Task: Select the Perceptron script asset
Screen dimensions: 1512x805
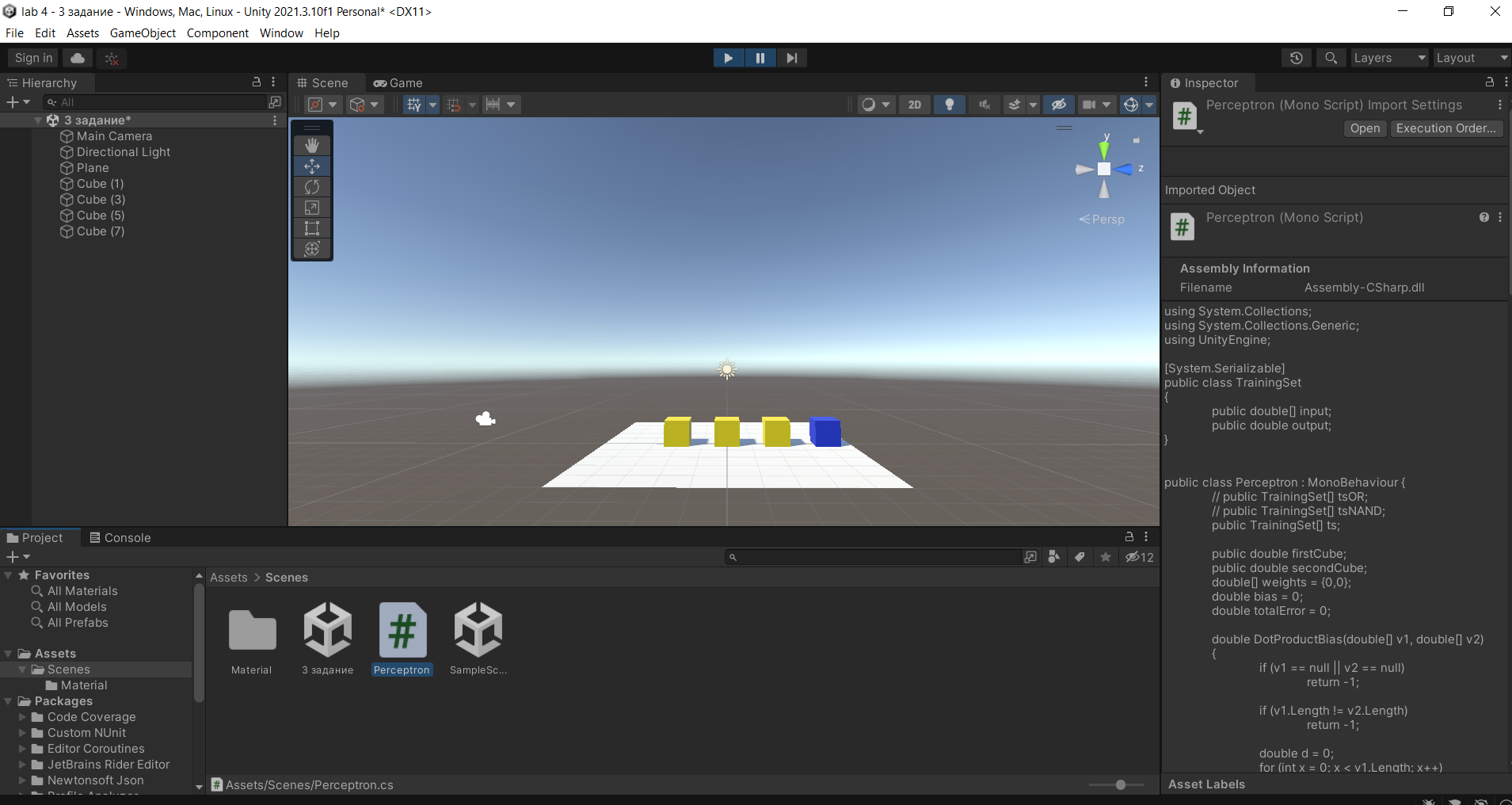Action: pyautogui.click(x=402, y=639)
